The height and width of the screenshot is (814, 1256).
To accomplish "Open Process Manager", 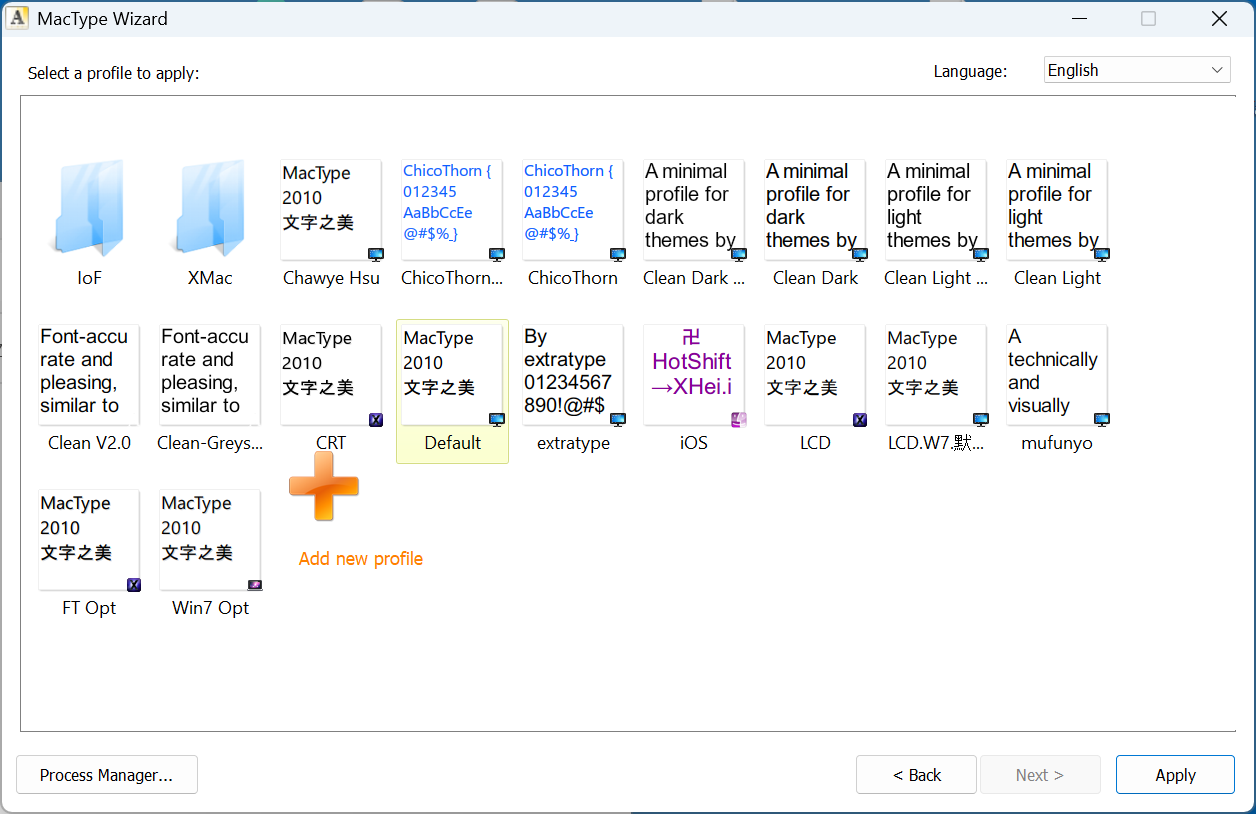I will coord(107,775).
